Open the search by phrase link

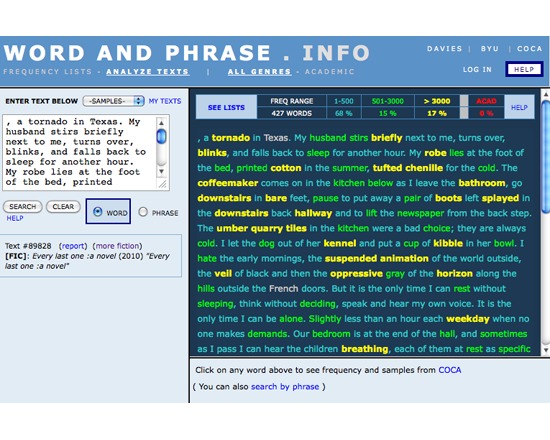285,387
